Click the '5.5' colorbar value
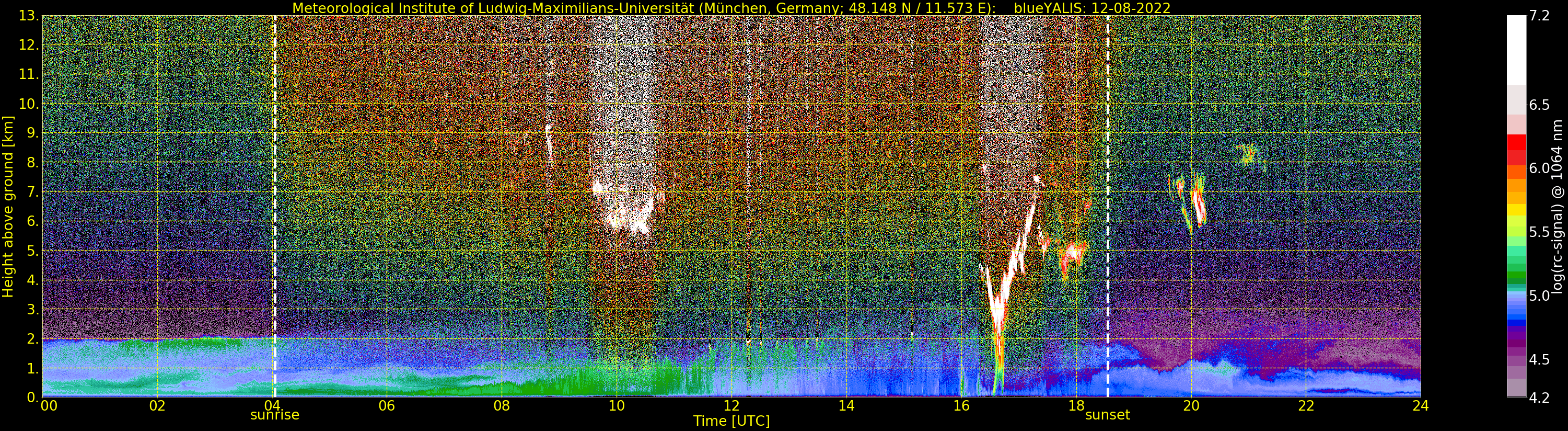 [x=1538, y=232]
